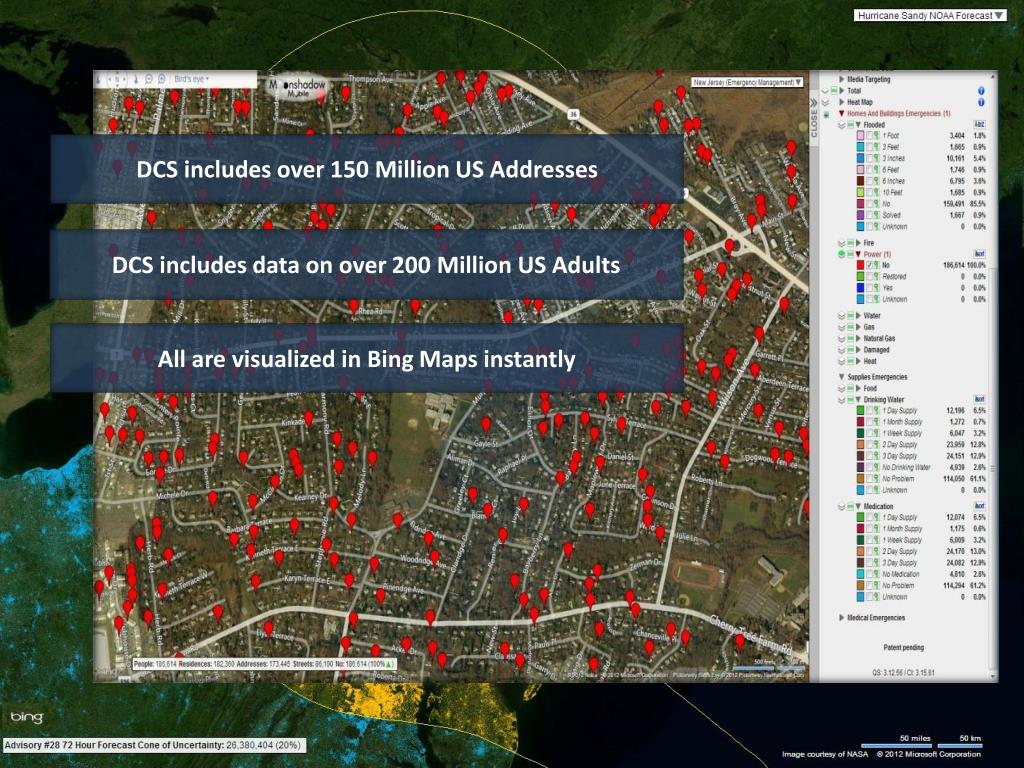Viewport: 1024px width, 768px height.
Task: Click the sort icon on the Medication row
Action: coord(980,506)
